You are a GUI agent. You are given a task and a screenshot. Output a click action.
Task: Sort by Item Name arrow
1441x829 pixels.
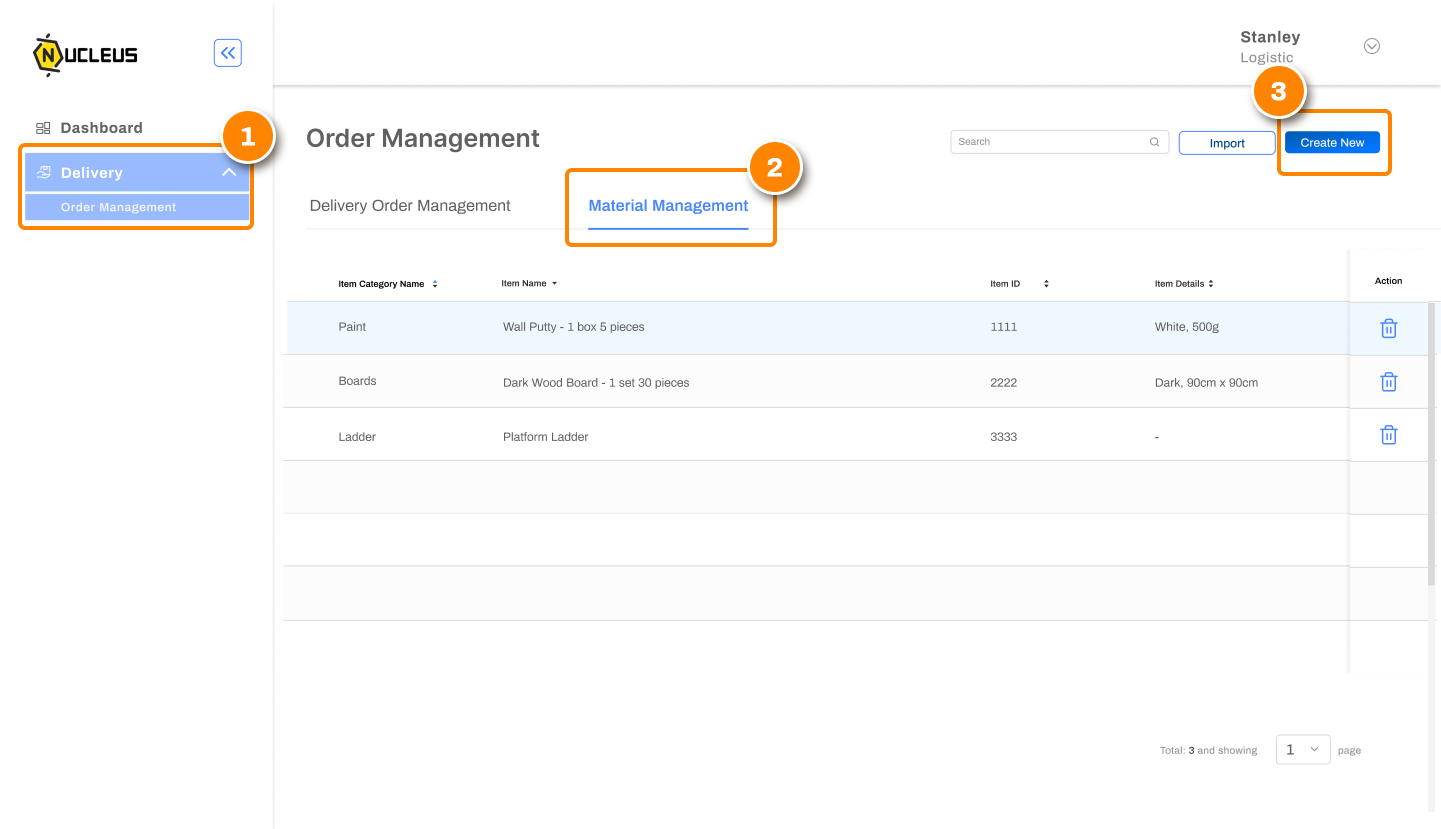pos(554,283)
